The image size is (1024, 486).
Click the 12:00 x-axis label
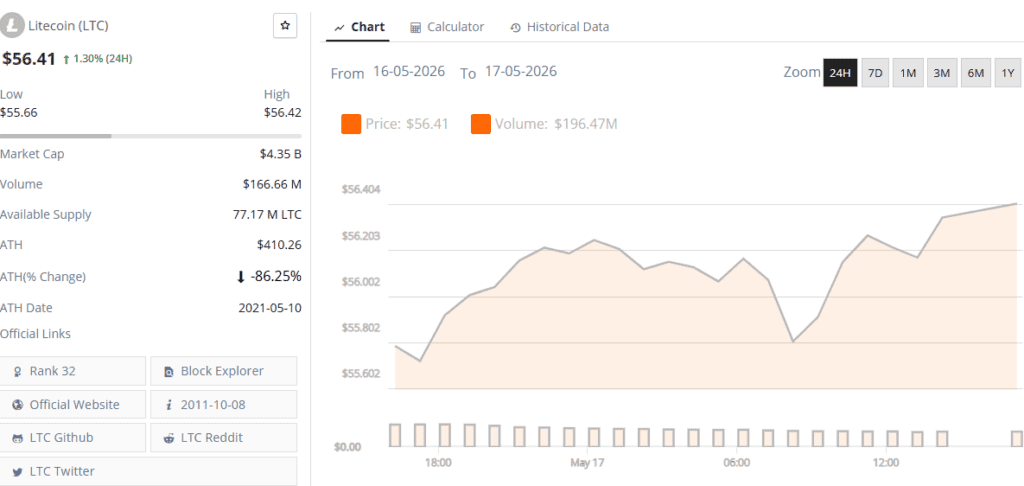point(886,463)
